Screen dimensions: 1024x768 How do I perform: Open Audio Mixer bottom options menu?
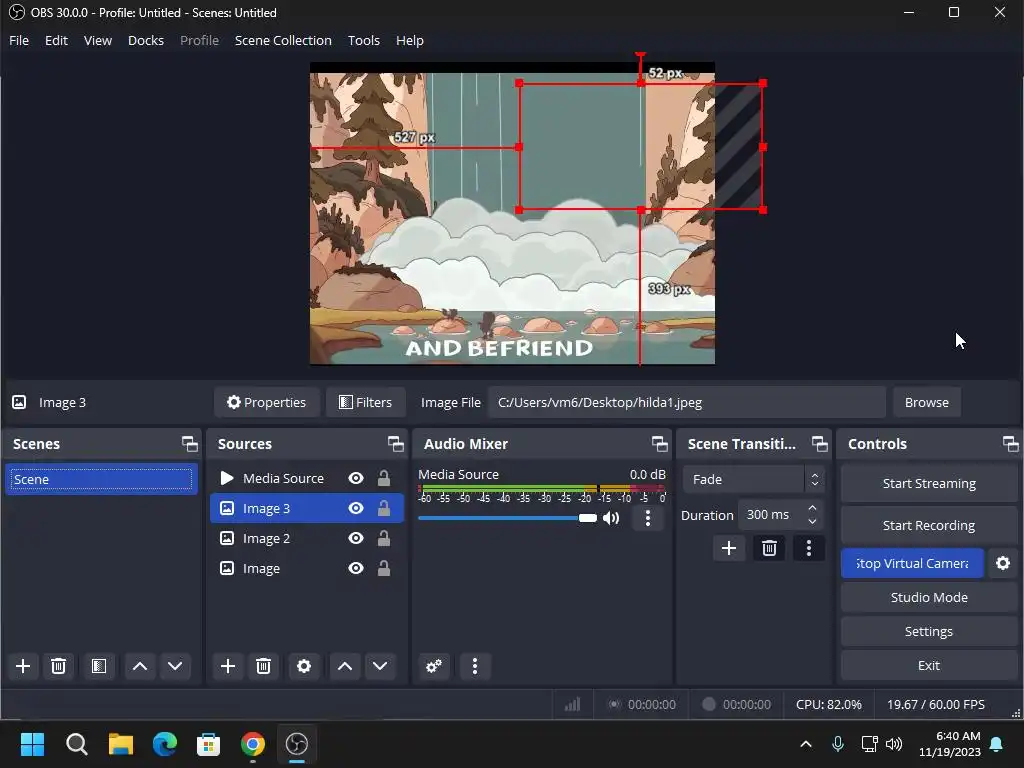pos(475,666)
